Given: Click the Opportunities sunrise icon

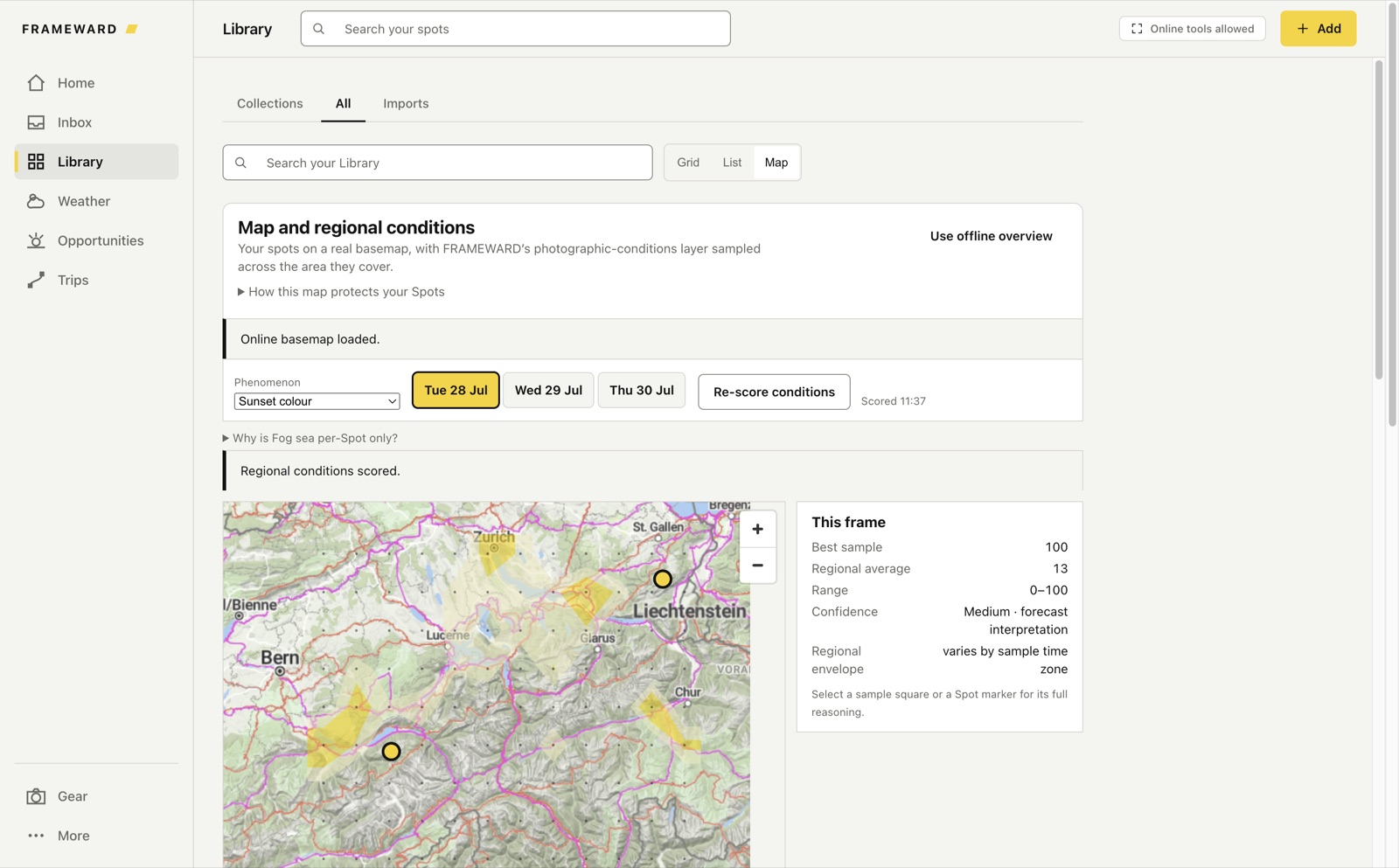Looking at the screenshot, I should coord(36,240).
